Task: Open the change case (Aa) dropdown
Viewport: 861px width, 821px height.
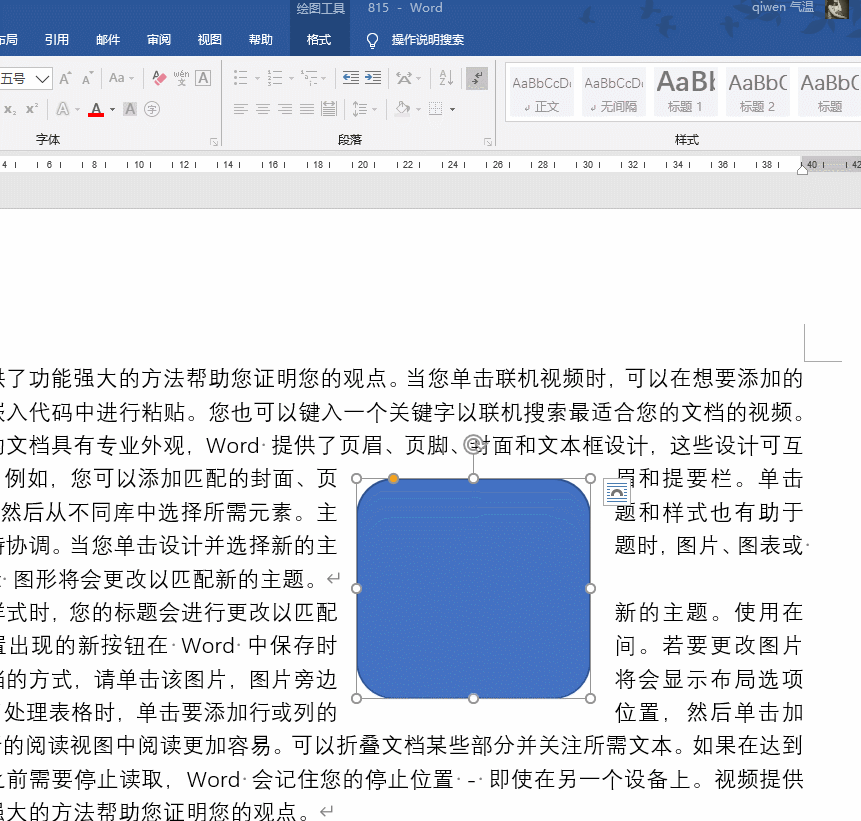Action: click(118, 78)
